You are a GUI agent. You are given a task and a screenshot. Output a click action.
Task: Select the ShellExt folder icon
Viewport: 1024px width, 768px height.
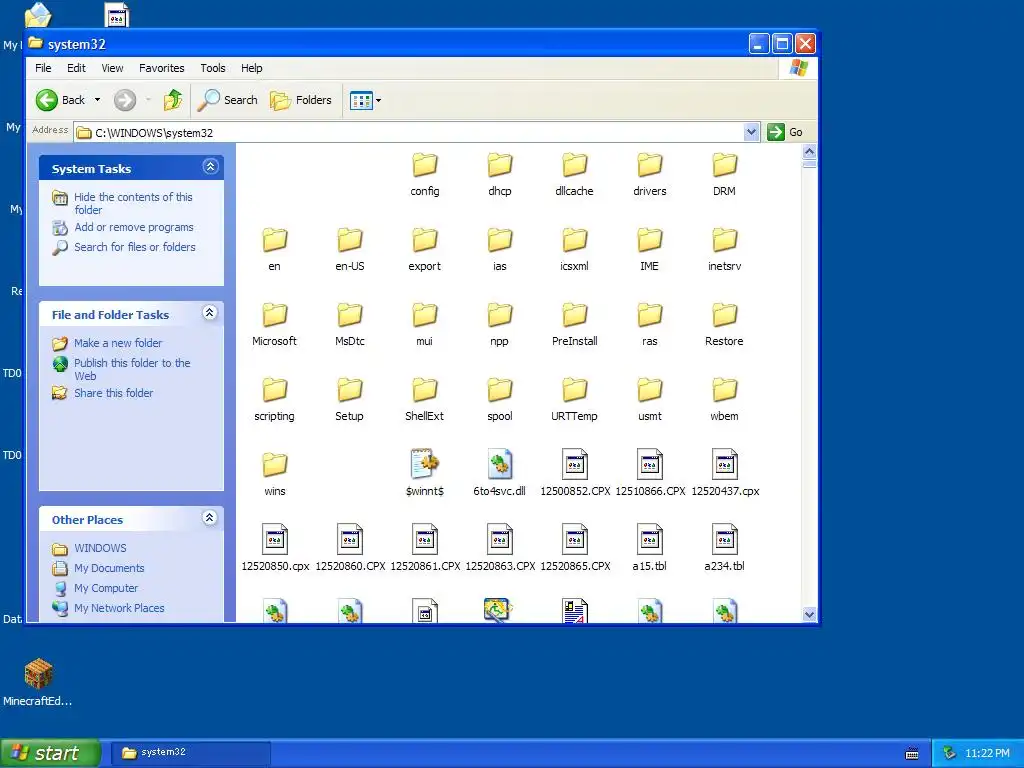pyautogui.click(x=424, y=391)
